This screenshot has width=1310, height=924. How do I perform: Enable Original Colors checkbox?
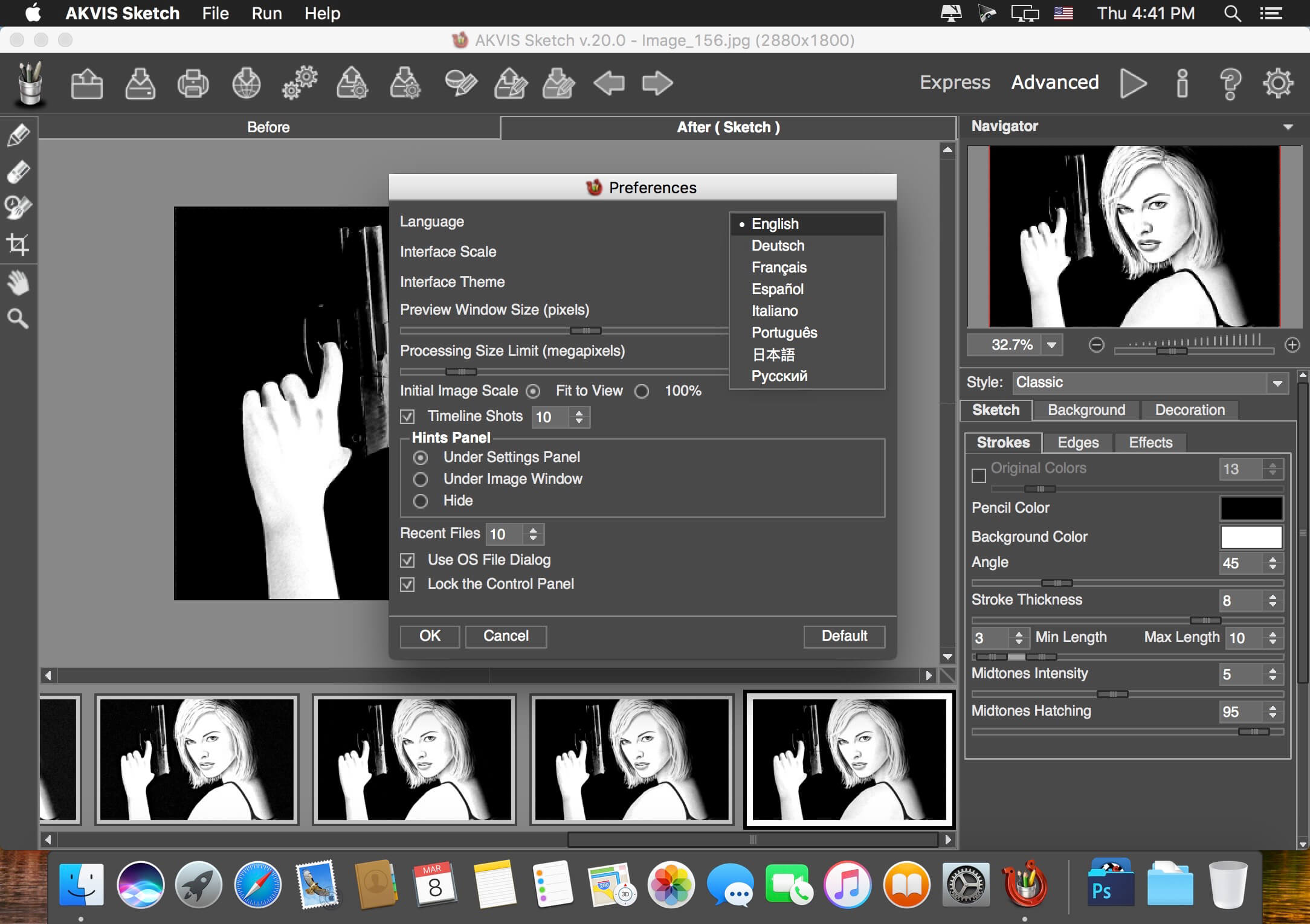pos(979,475)
